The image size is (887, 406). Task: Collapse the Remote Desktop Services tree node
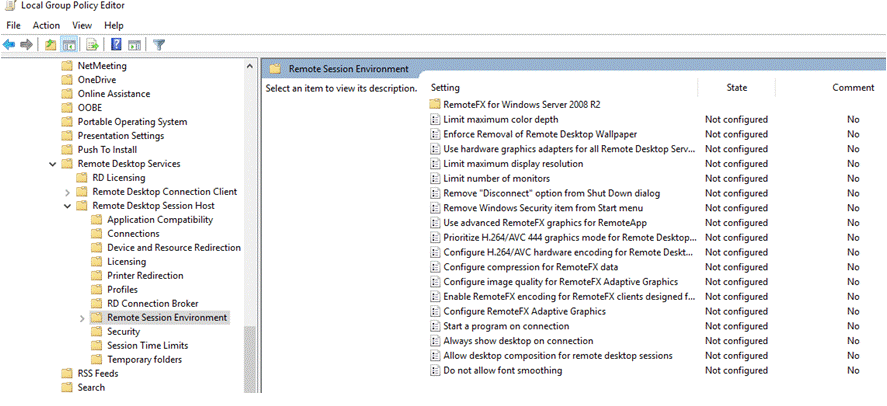tap(53, 164)
